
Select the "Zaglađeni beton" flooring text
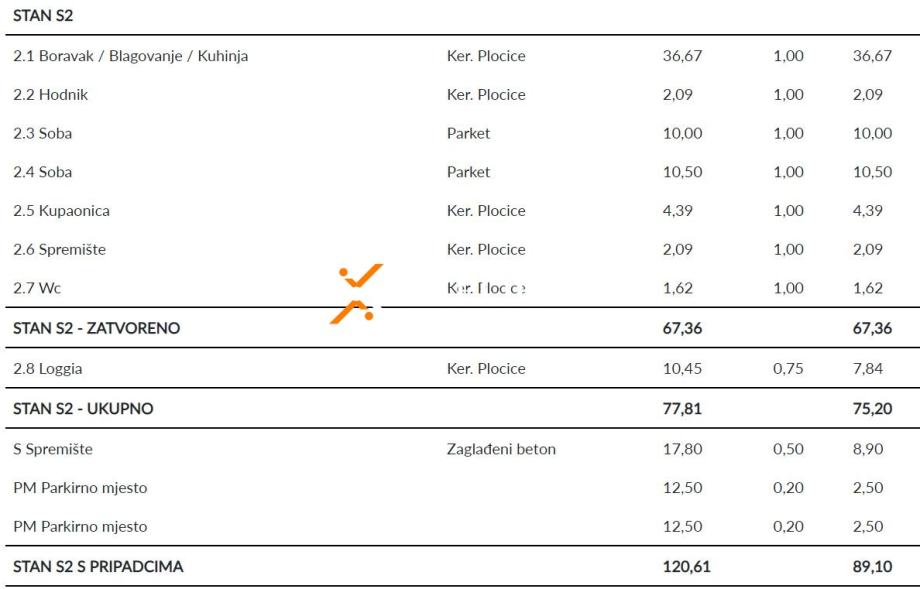point(501,450)
